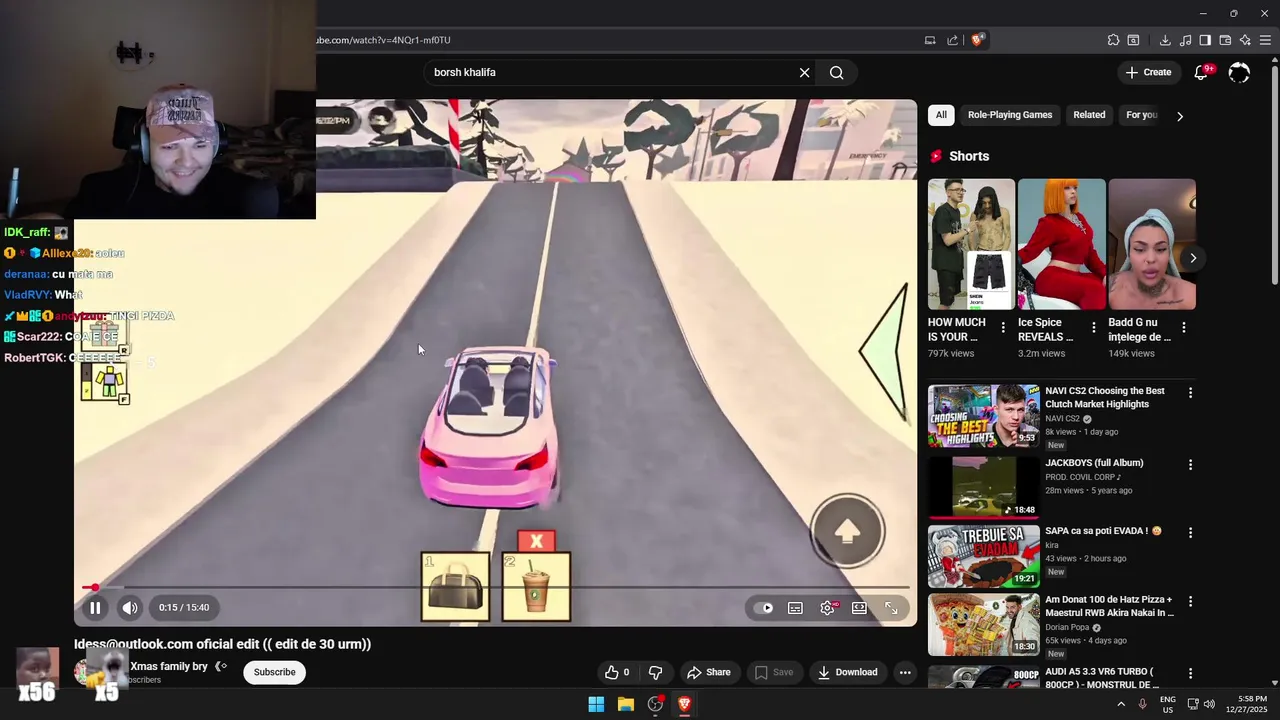Open more options for AUDI A5 video
The height and width of the screenshot is (720, 1280).
pyautogui.click(x=1190, y=673)
